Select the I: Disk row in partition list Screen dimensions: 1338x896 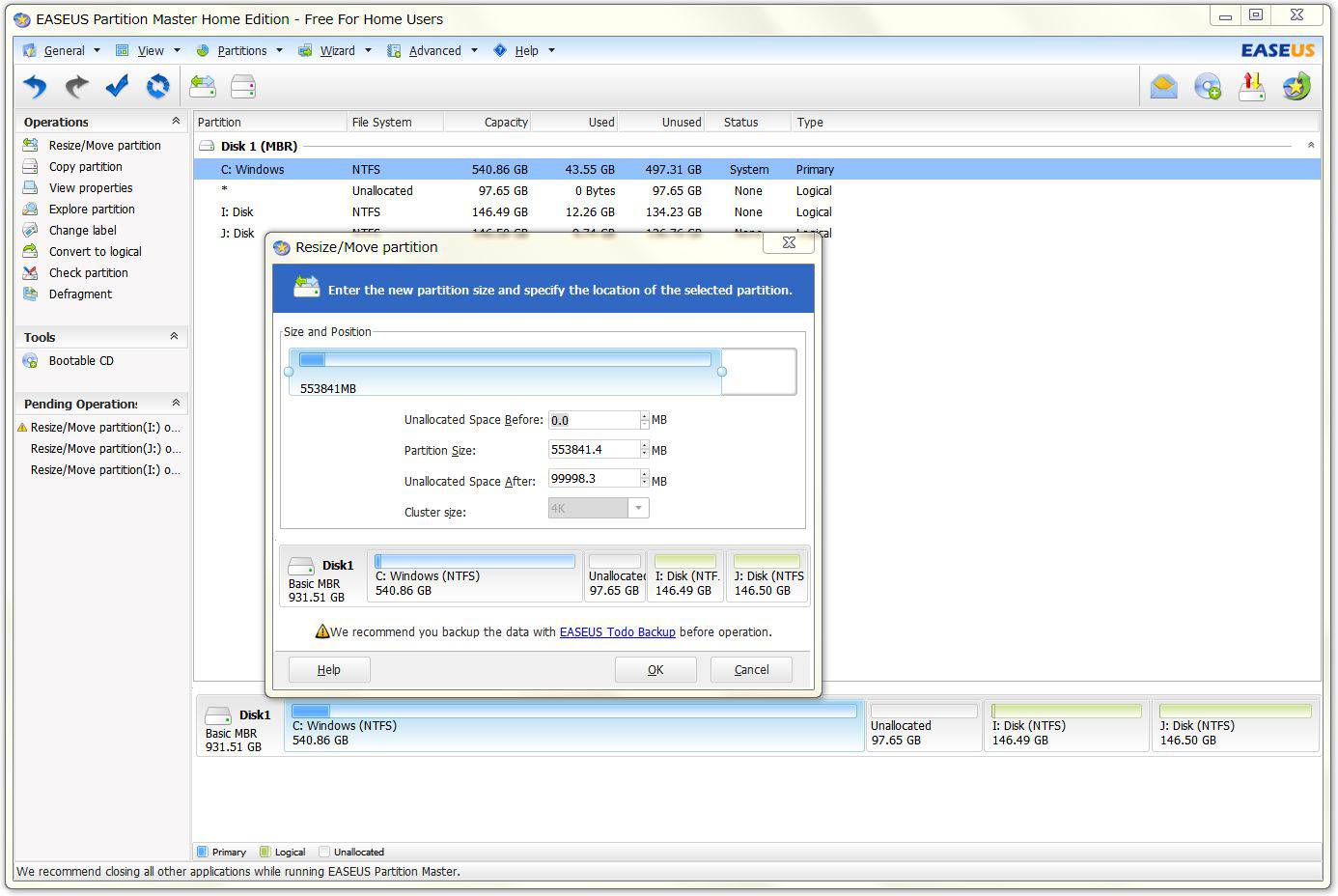757,212
